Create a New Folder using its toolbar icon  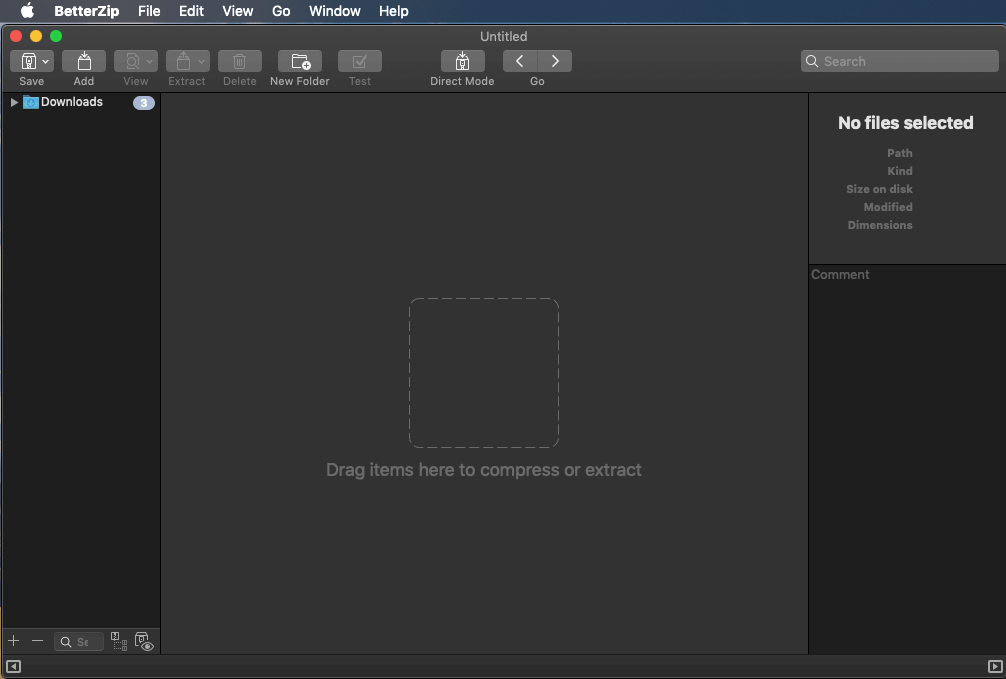pos(299,60)
